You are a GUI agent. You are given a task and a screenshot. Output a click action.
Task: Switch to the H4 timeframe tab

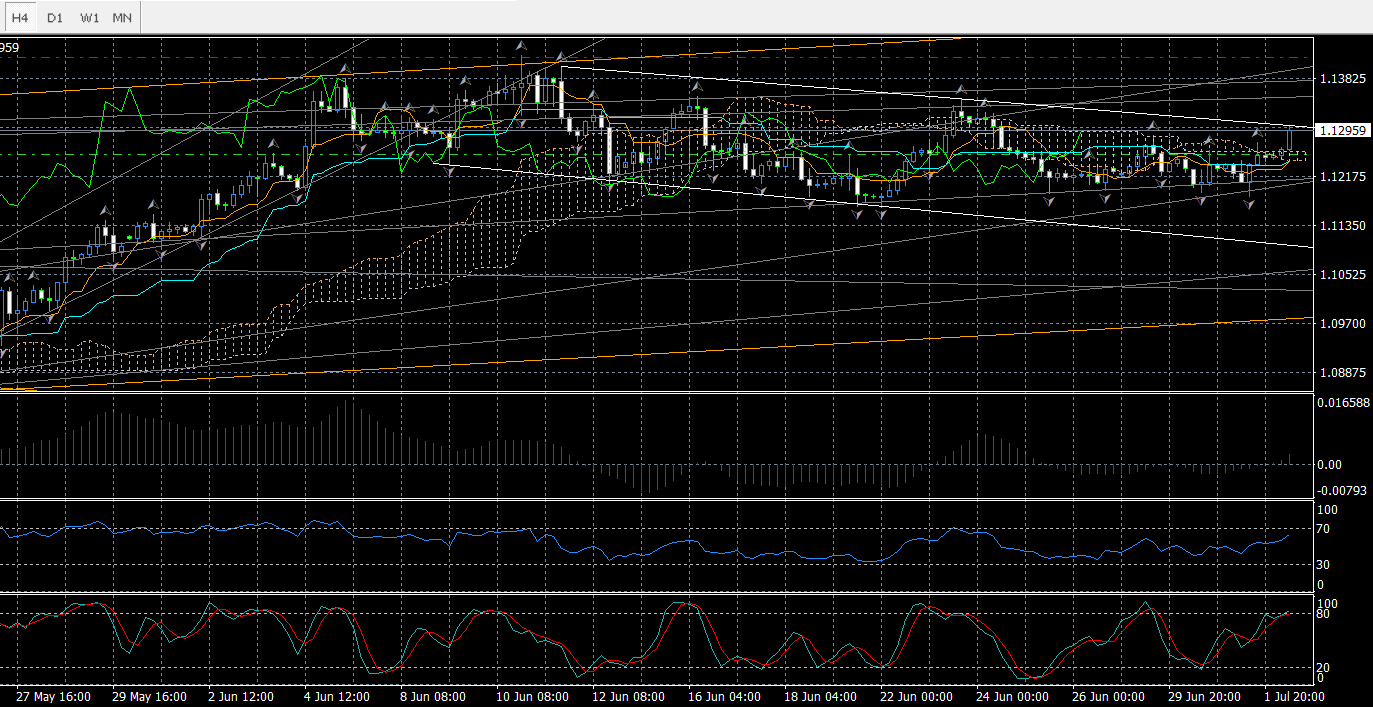(20, 18)
